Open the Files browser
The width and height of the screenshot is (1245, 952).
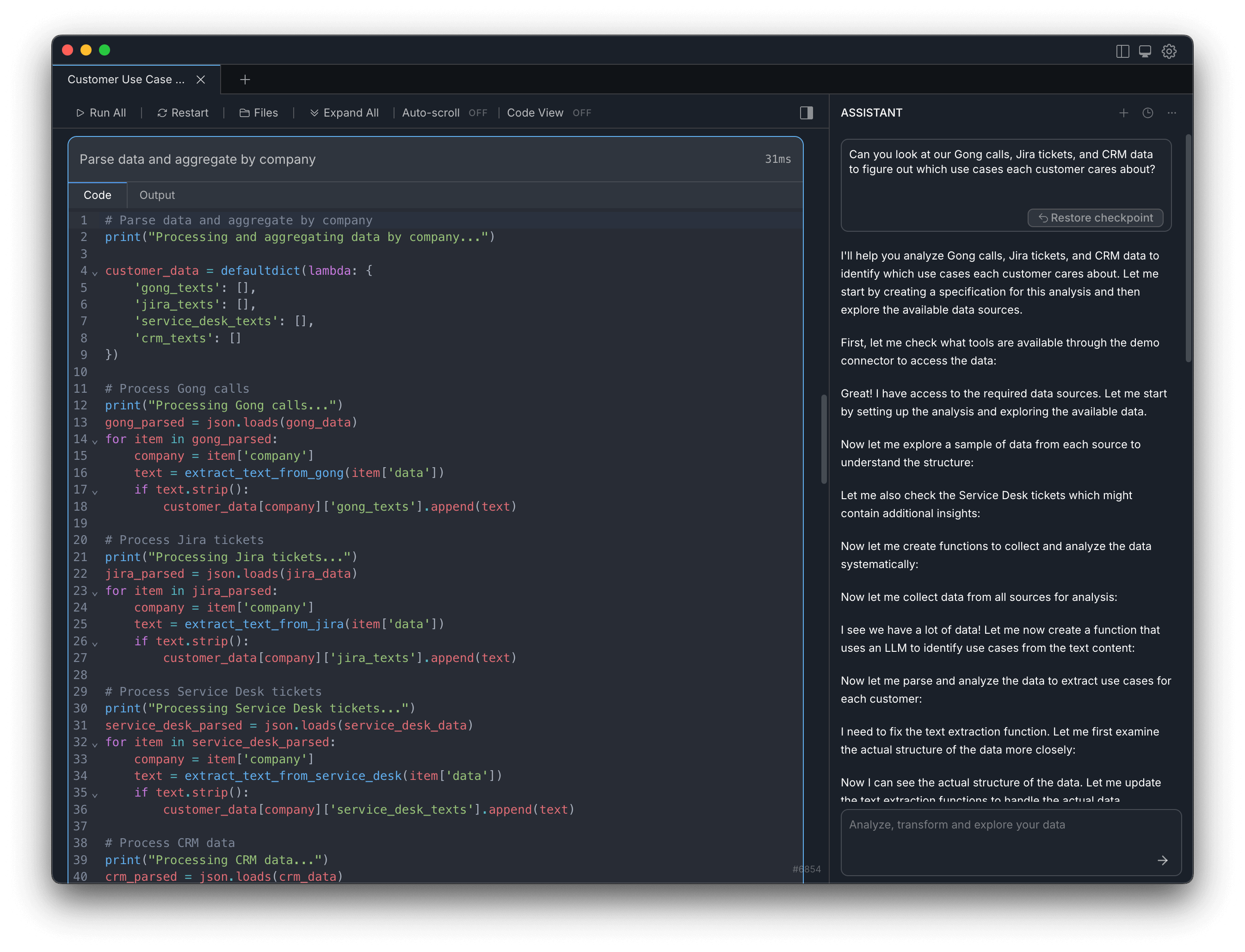[258, 113]
